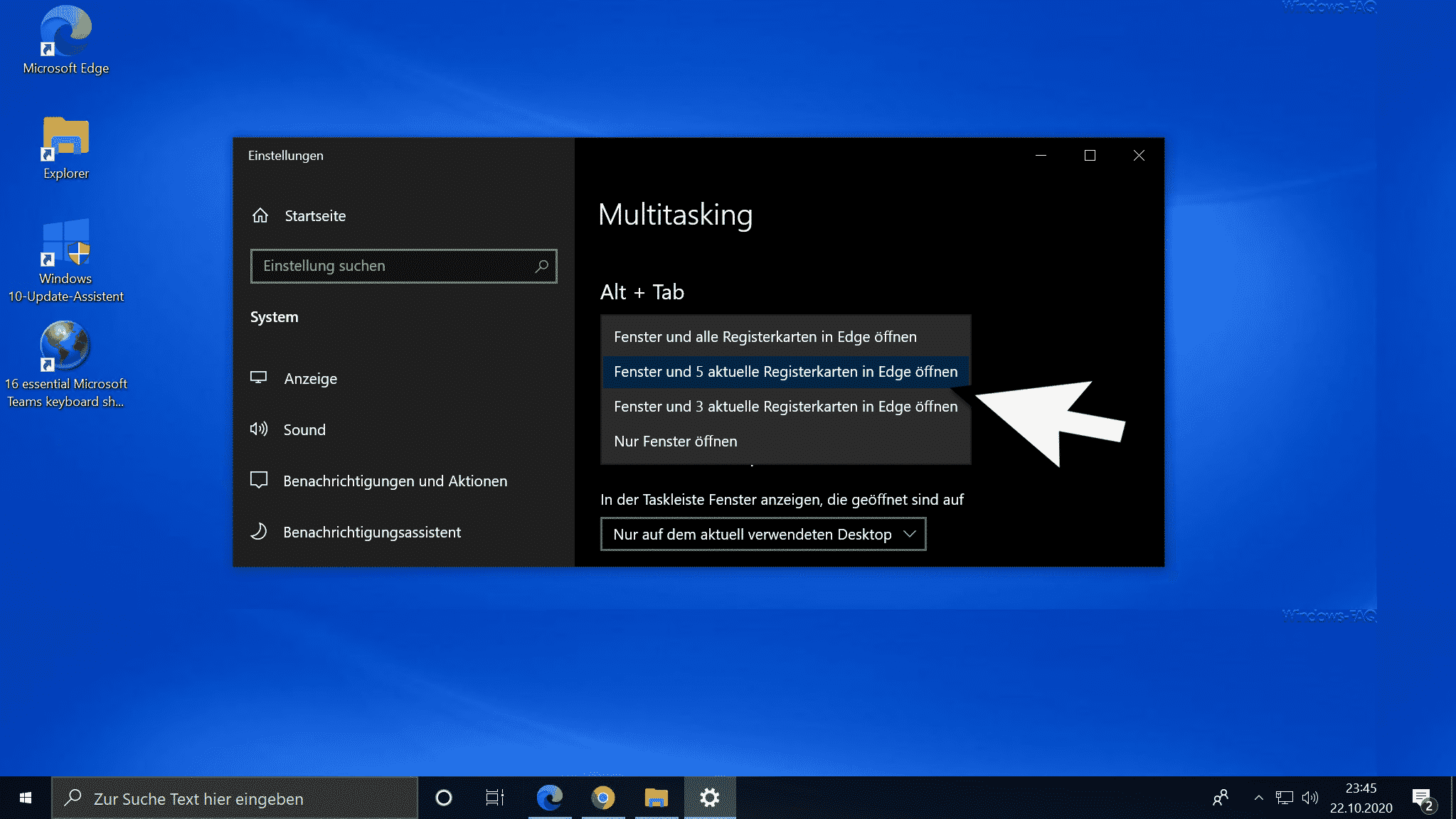Select Nur Fenster öffnen option
This screenshot has width=1456, height=819.
point(785,441)
